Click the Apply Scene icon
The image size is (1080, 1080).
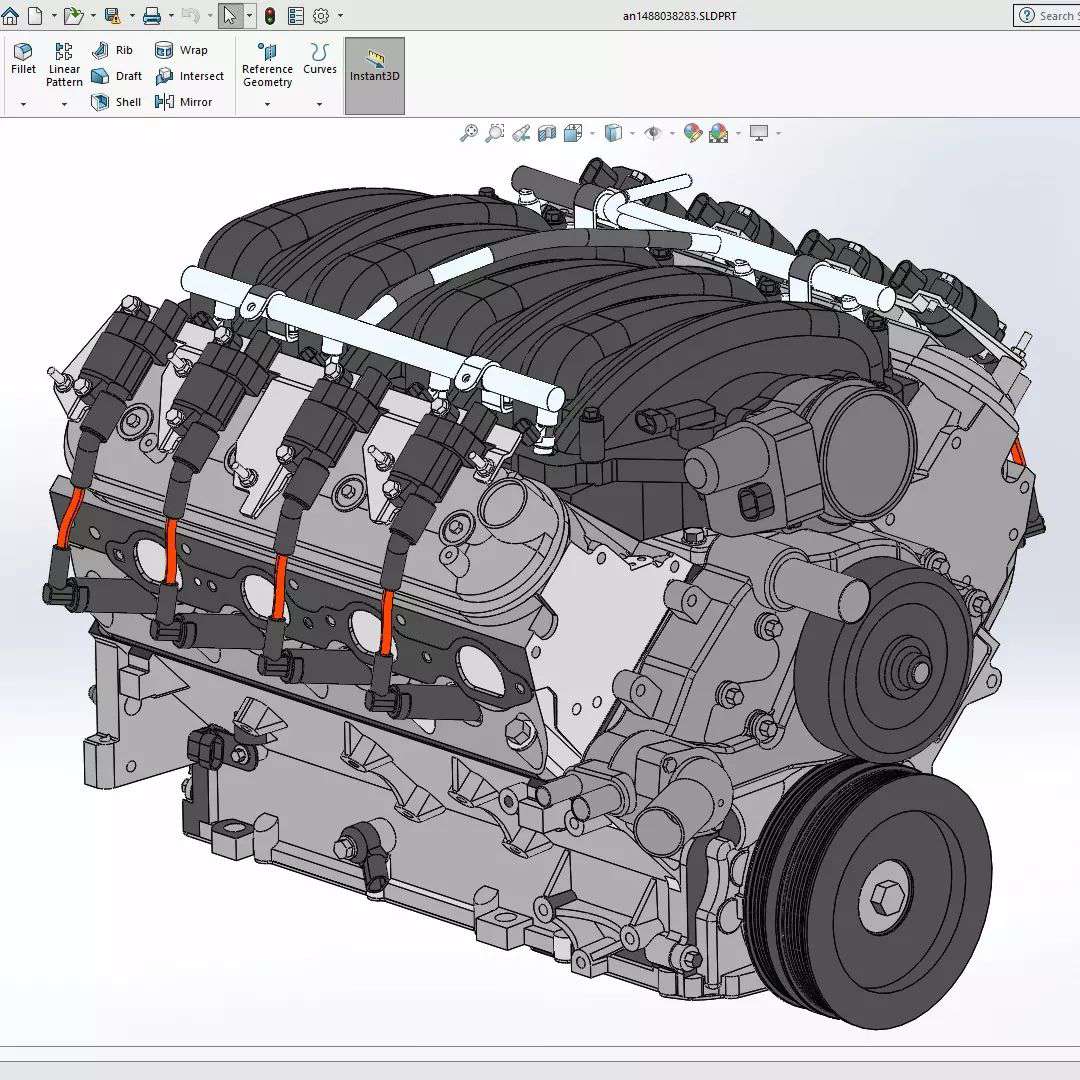(718, 132)
